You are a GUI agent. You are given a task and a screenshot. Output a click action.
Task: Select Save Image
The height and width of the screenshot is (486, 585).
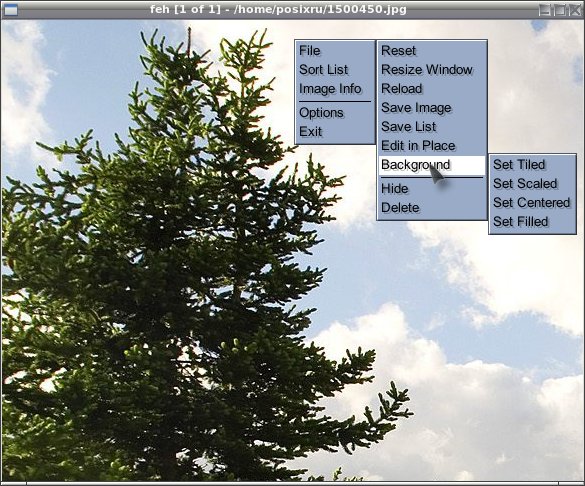point(432,108)
